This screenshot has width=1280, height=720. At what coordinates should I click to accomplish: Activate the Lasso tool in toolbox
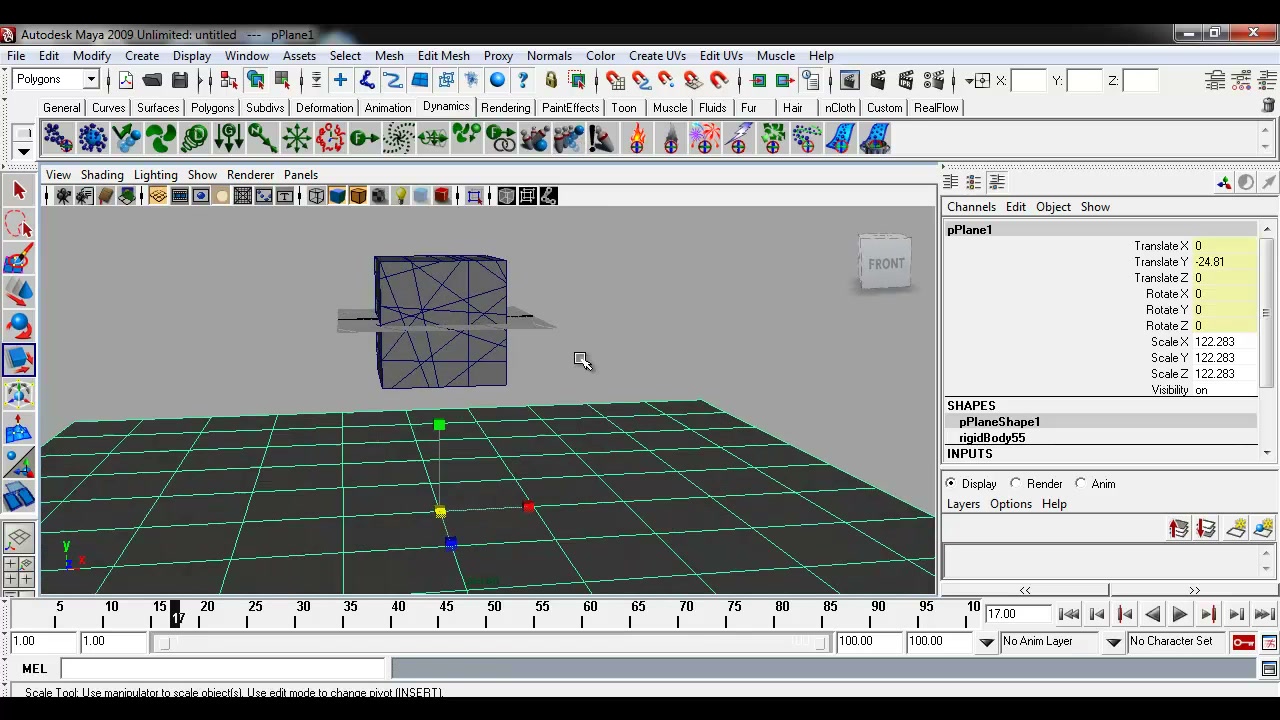[19, 224]
